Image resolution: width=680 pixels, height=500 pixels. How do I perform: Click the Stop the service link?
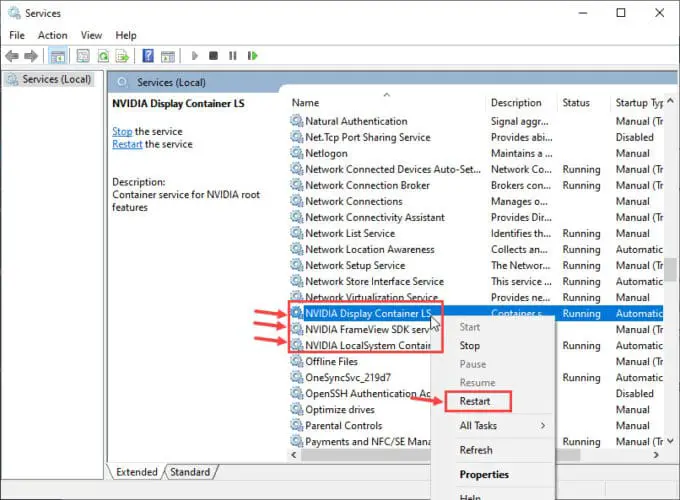122,131
